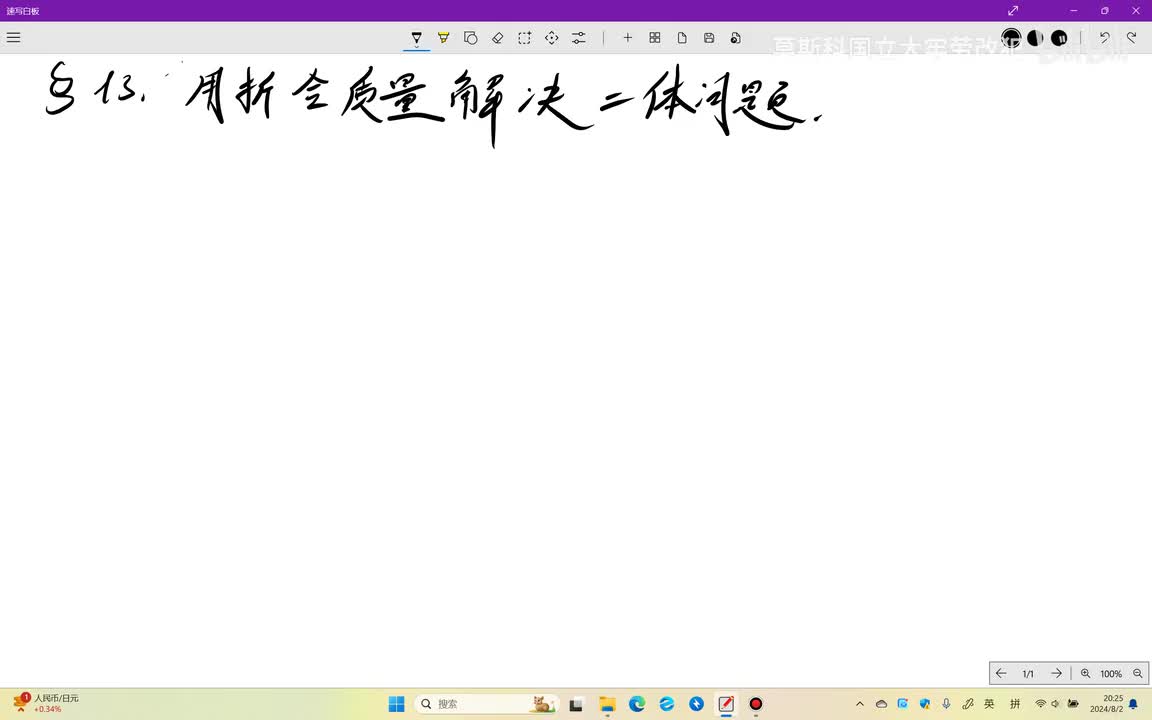This screenshot has width=1152, height=720.
Task: Open Microsoft Edge from taskbar
Action: (637, 704)
